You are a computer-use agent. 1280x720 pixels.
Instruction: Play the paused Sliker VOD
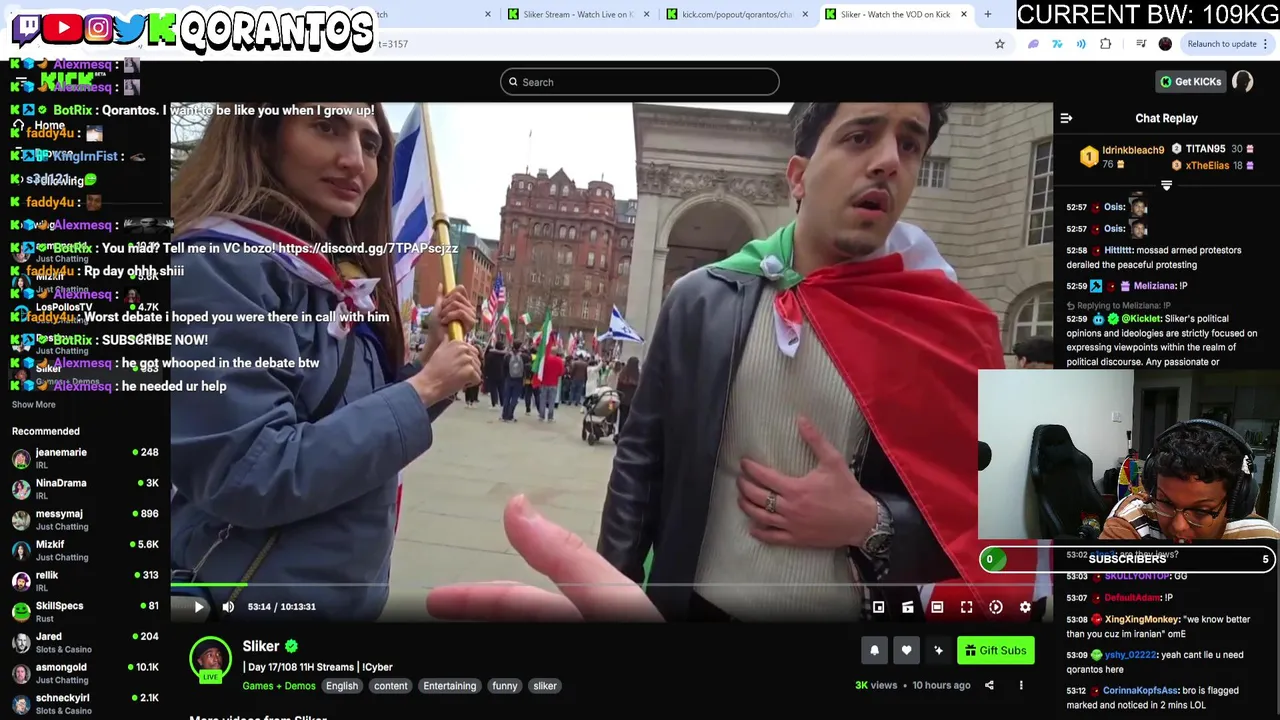tap(198, 606)
